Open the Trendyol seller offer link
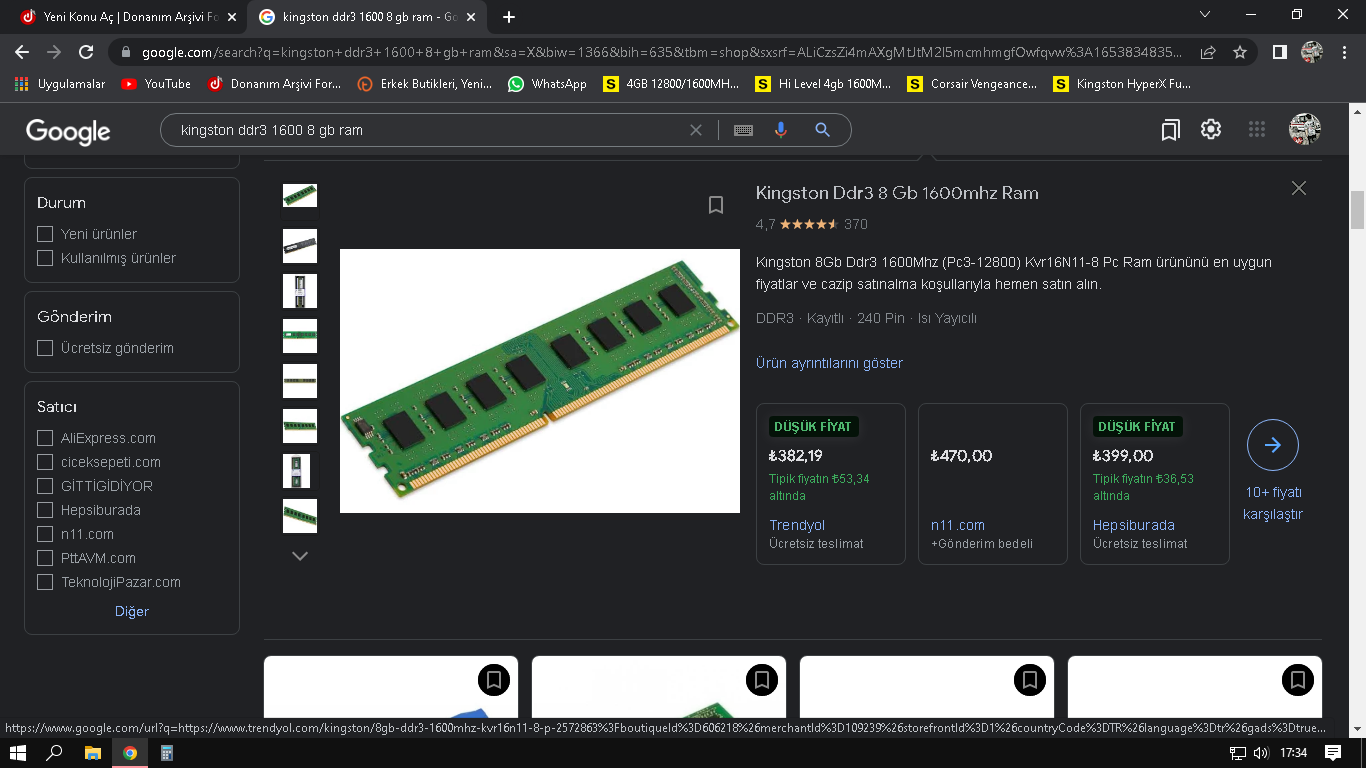 (x=797, y=525)
